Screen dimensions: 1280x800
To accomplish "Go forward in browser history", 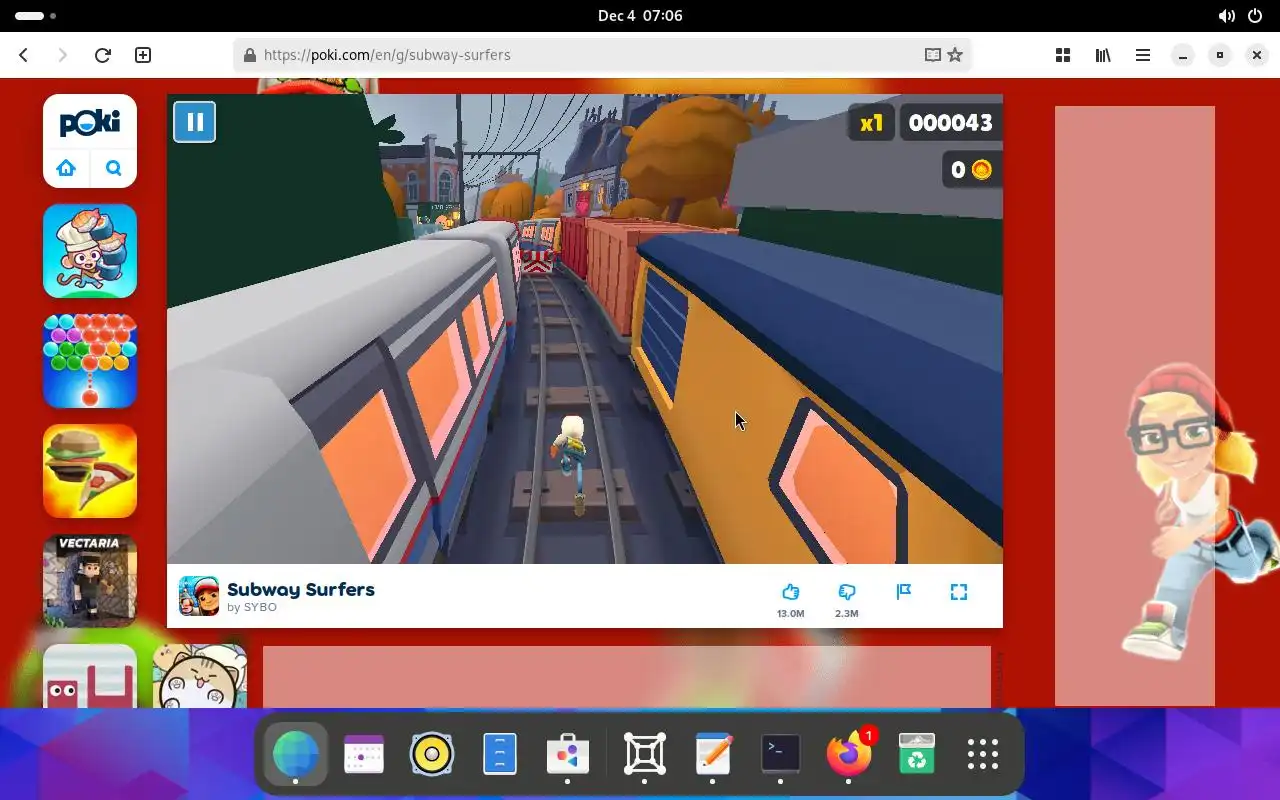I will click(62, 55).
